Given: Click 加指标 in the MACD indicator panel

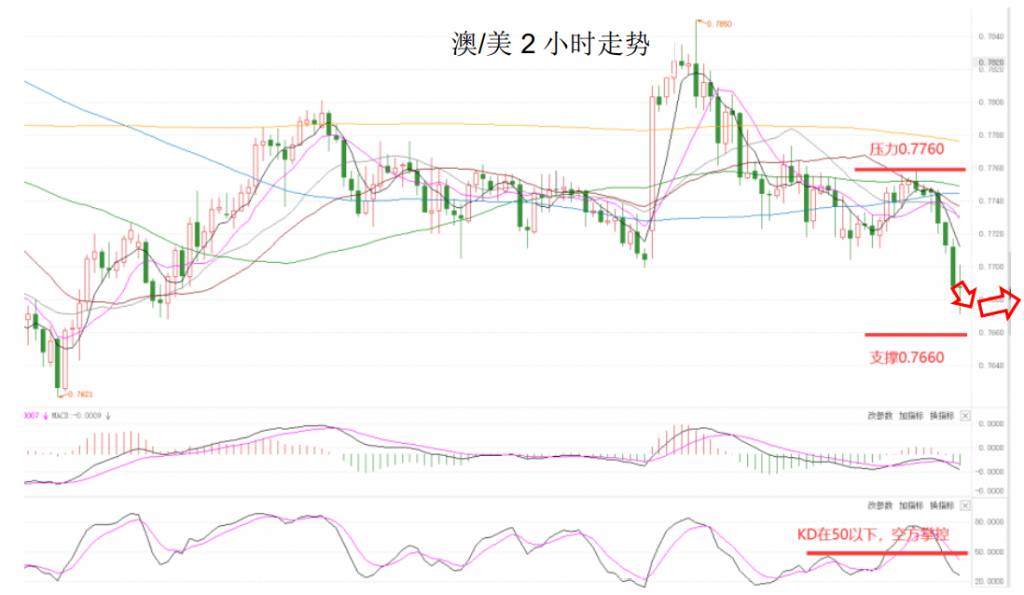Looking at the screenshot, I should [910, 416].
